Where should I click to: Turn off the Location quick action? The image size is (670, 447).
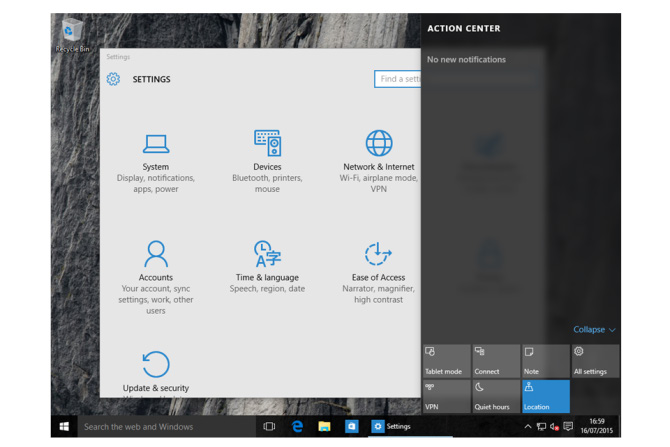[546, 396]
